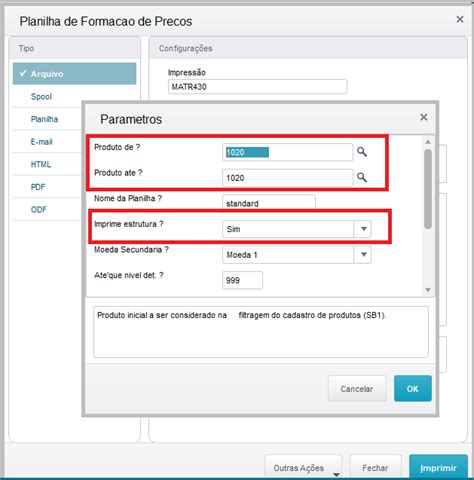
Task: Confirm parameters with OK button
Action: pos(413,389)
